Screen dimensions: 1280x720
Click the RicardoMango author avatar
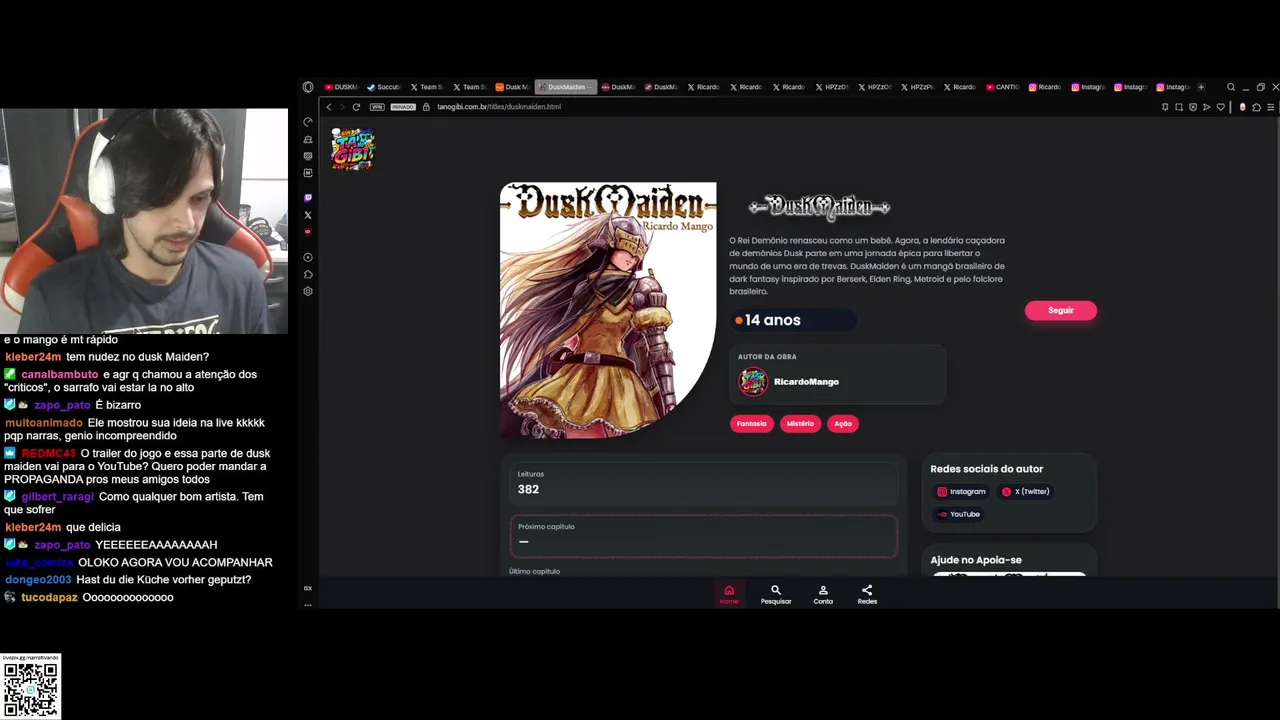753,382
